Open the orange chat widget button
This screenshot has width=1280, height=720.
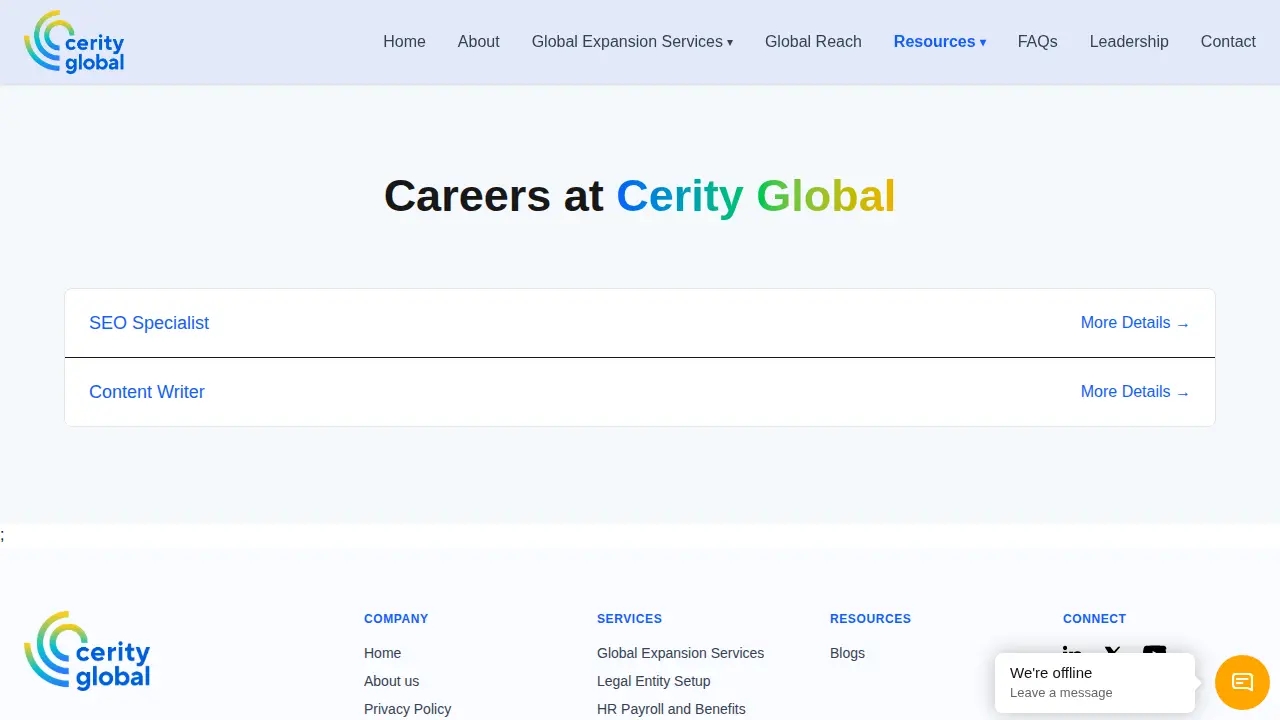pyautogui.click(x=1242, y=682)
